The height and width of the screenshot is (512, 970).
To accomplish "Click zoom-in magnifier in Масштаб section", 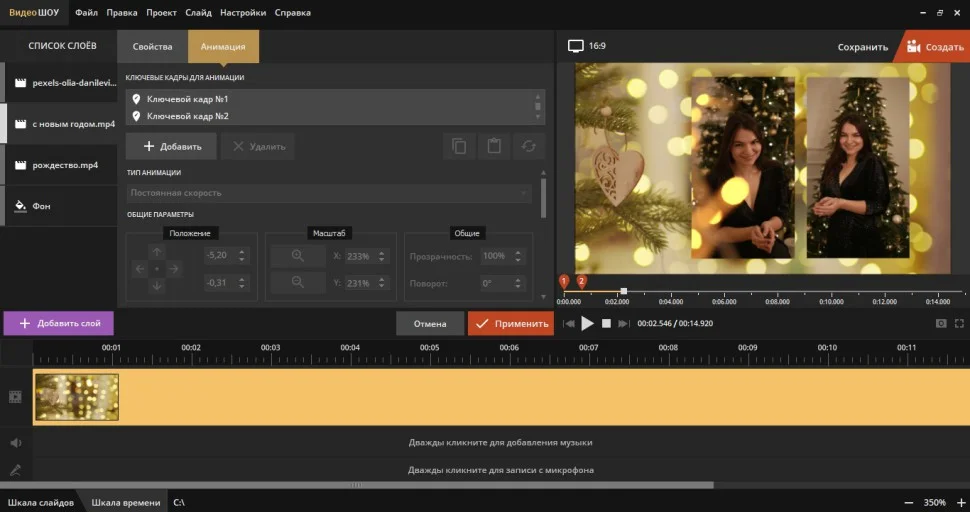I will (x=297, y=256).
